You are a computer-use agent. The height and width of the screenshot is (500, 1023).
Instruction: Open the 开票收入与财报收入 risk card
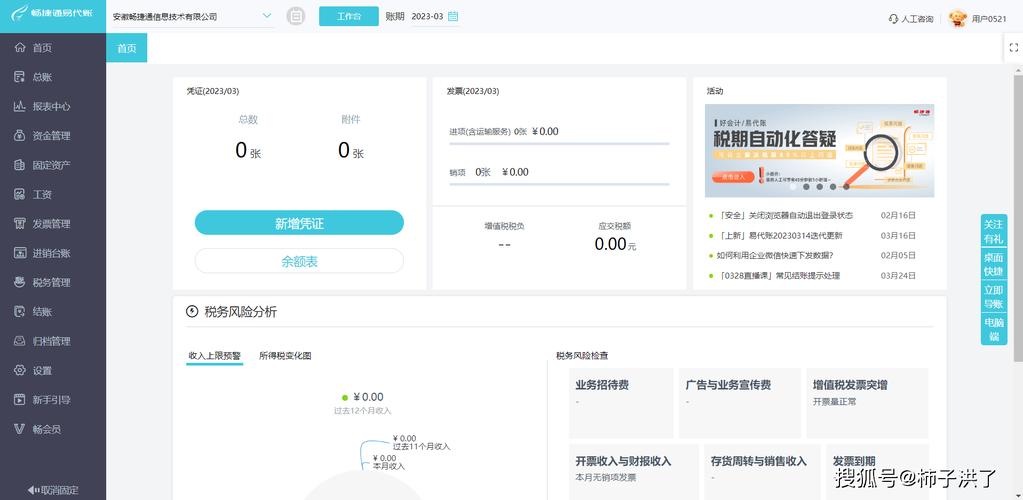634,472
